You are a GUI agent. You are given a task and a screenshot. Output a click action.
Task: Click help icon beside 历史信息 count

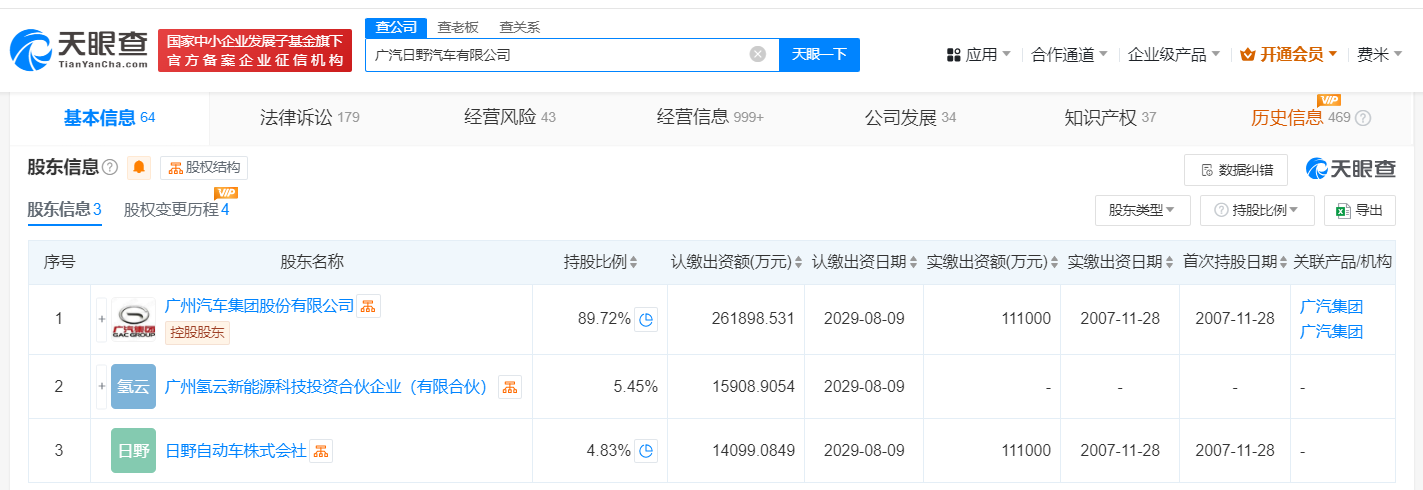(x=1363, y=118)
